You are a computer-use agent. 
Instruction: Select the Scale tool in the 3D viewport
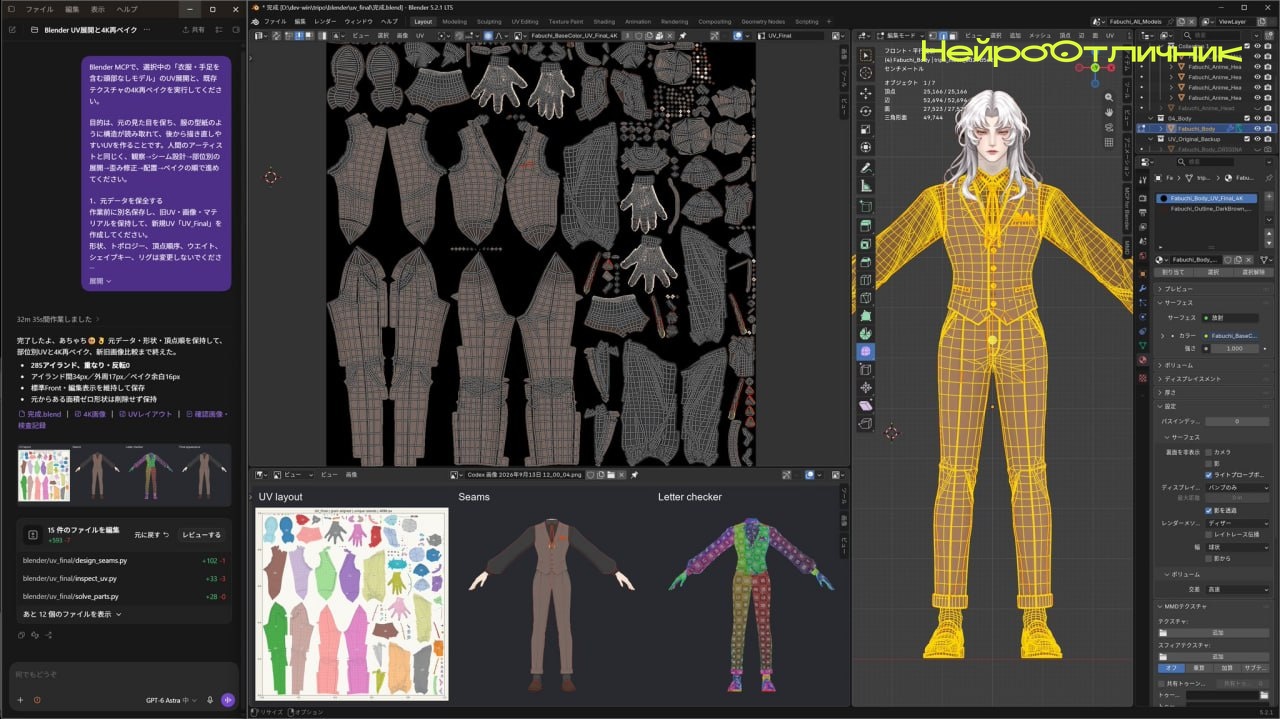coord(866,130)
